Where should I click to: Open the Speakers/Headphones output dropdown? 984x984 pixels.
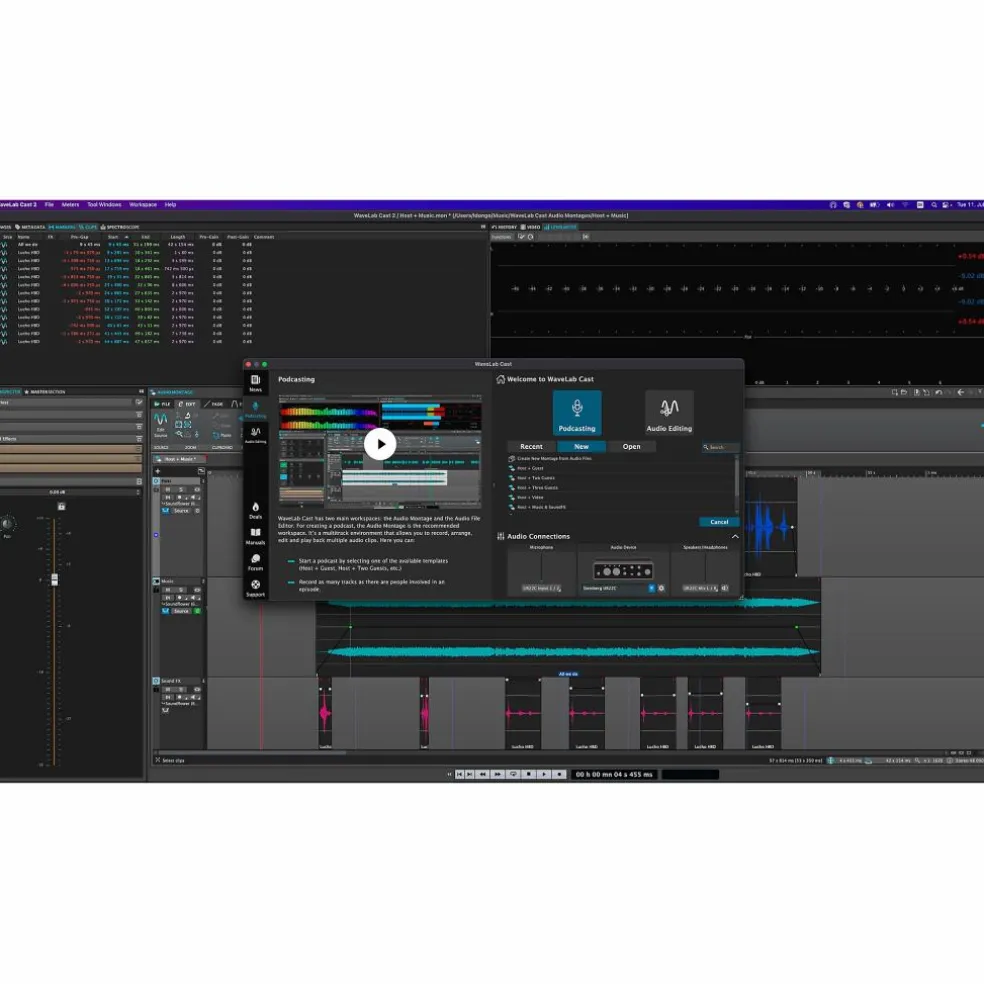(x=700, y=588)
